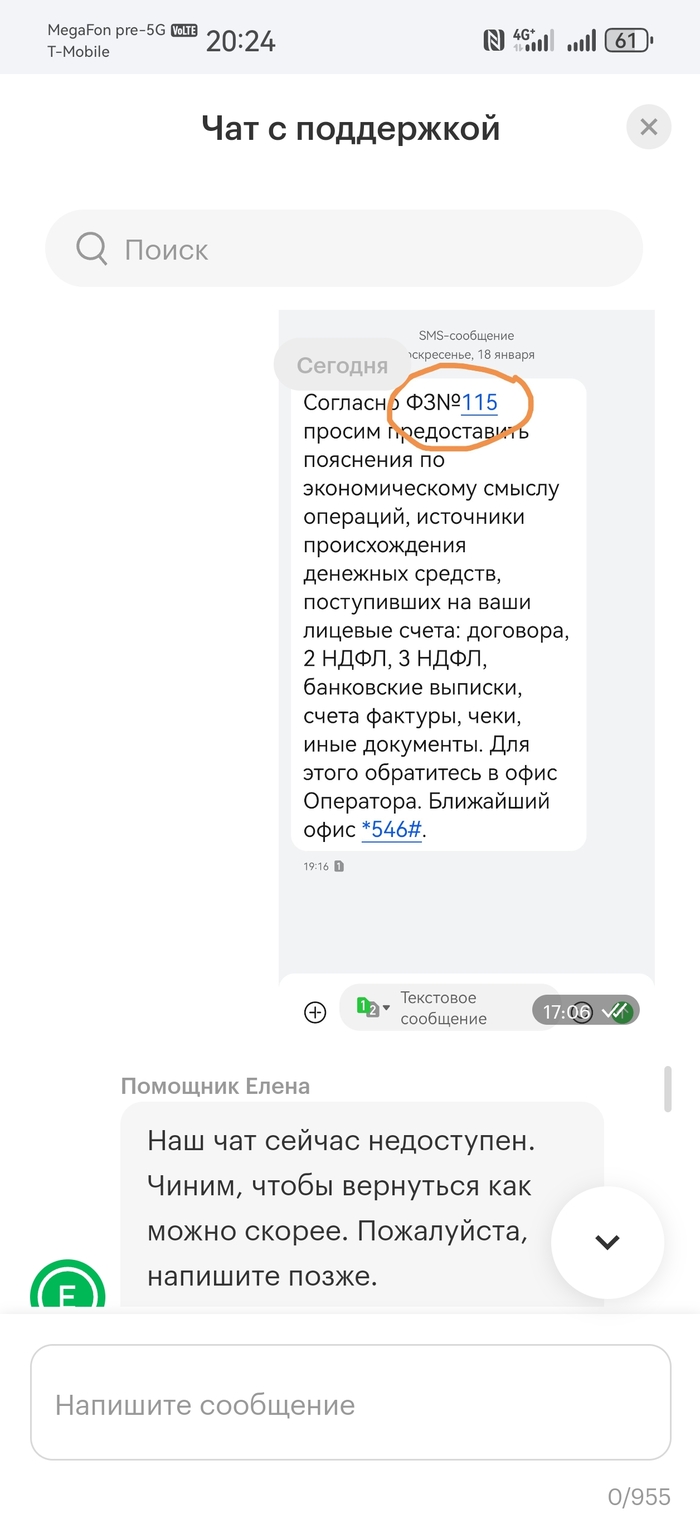Screen dimensions: 700x1538
Task: Tap the double checkmark read status
Action: pyautogui.click(x=617, y=1011)
